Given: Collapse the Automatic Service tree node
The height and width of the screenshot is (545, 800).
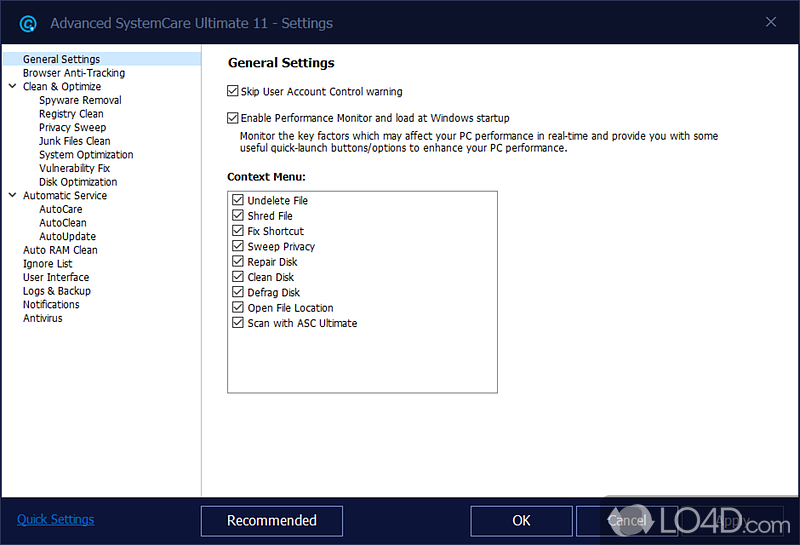Looking at the screenshot, I should click(12, 196).
